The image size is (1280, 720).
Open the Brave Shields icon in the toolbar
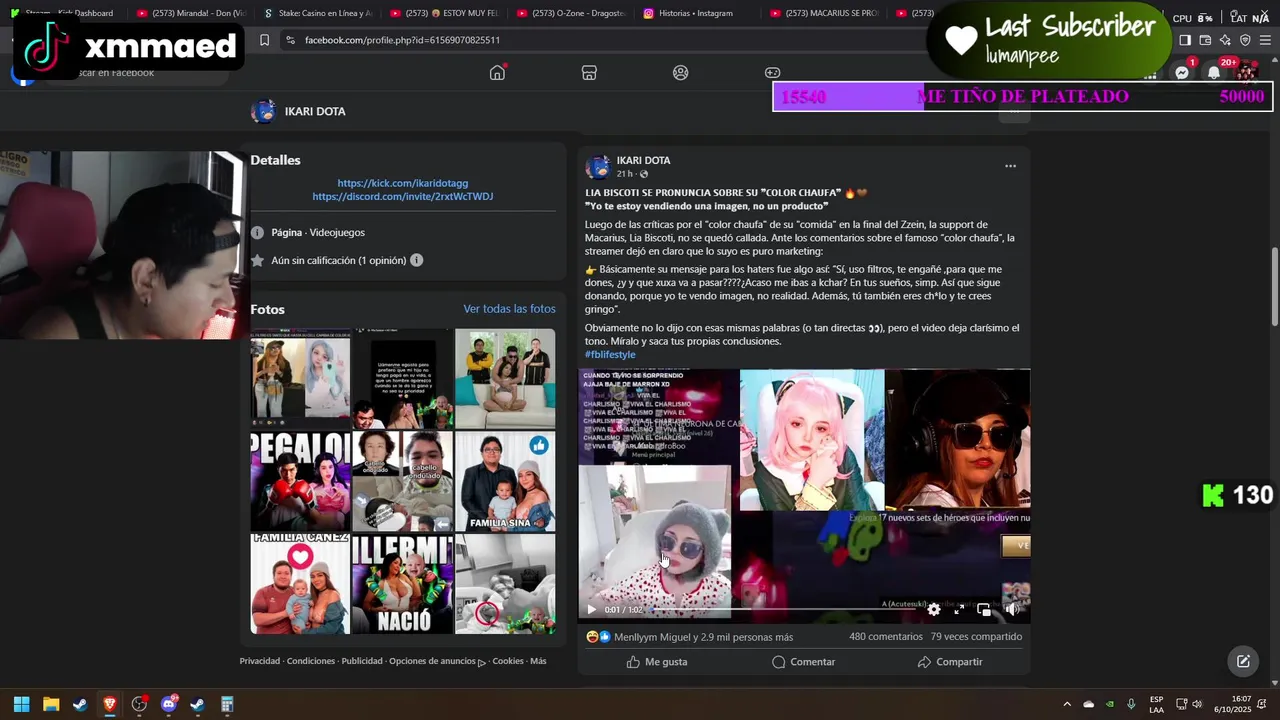click(1245, 40)
